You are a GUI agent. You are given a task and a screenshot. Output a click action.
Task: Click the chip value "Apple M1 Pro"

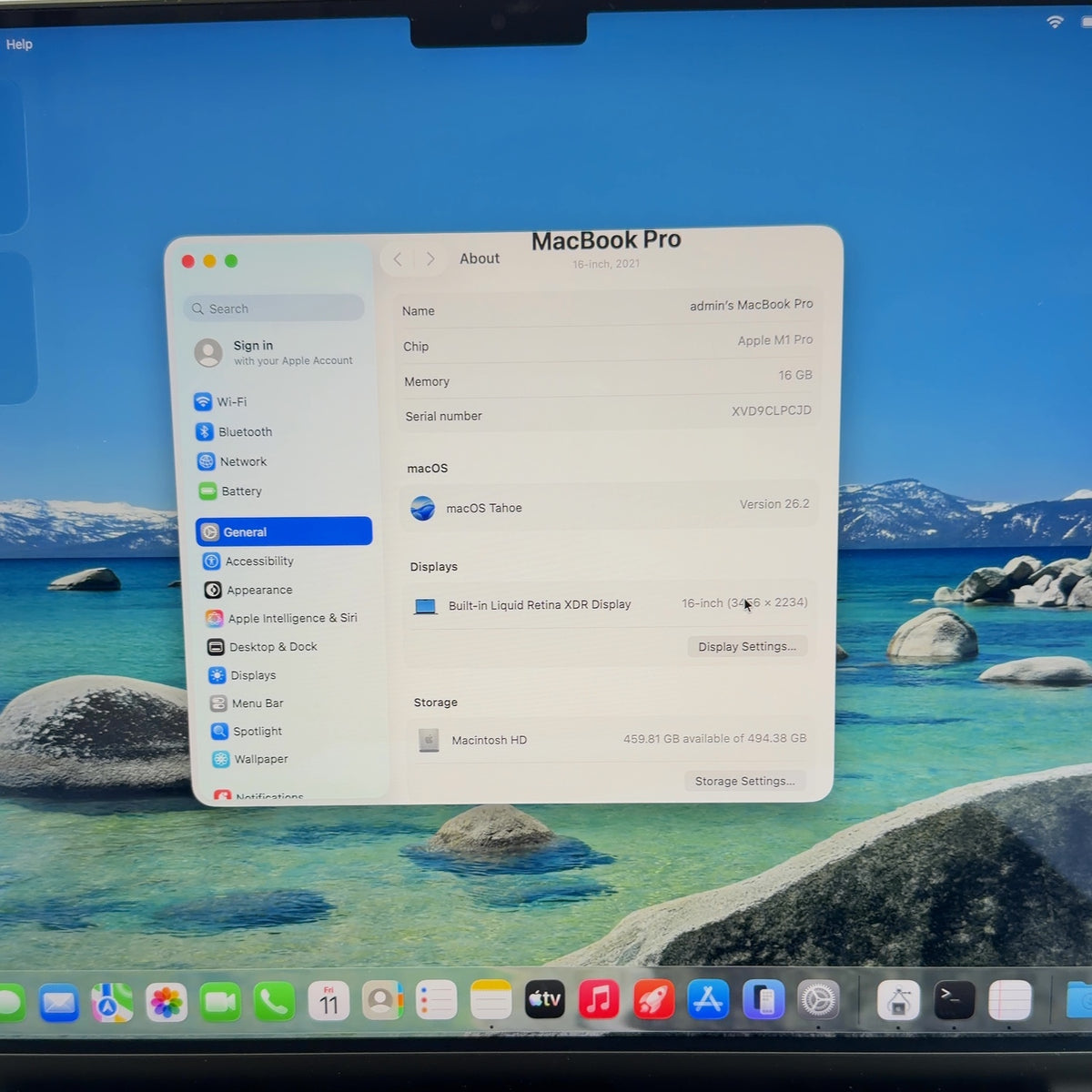click(775, 339)
